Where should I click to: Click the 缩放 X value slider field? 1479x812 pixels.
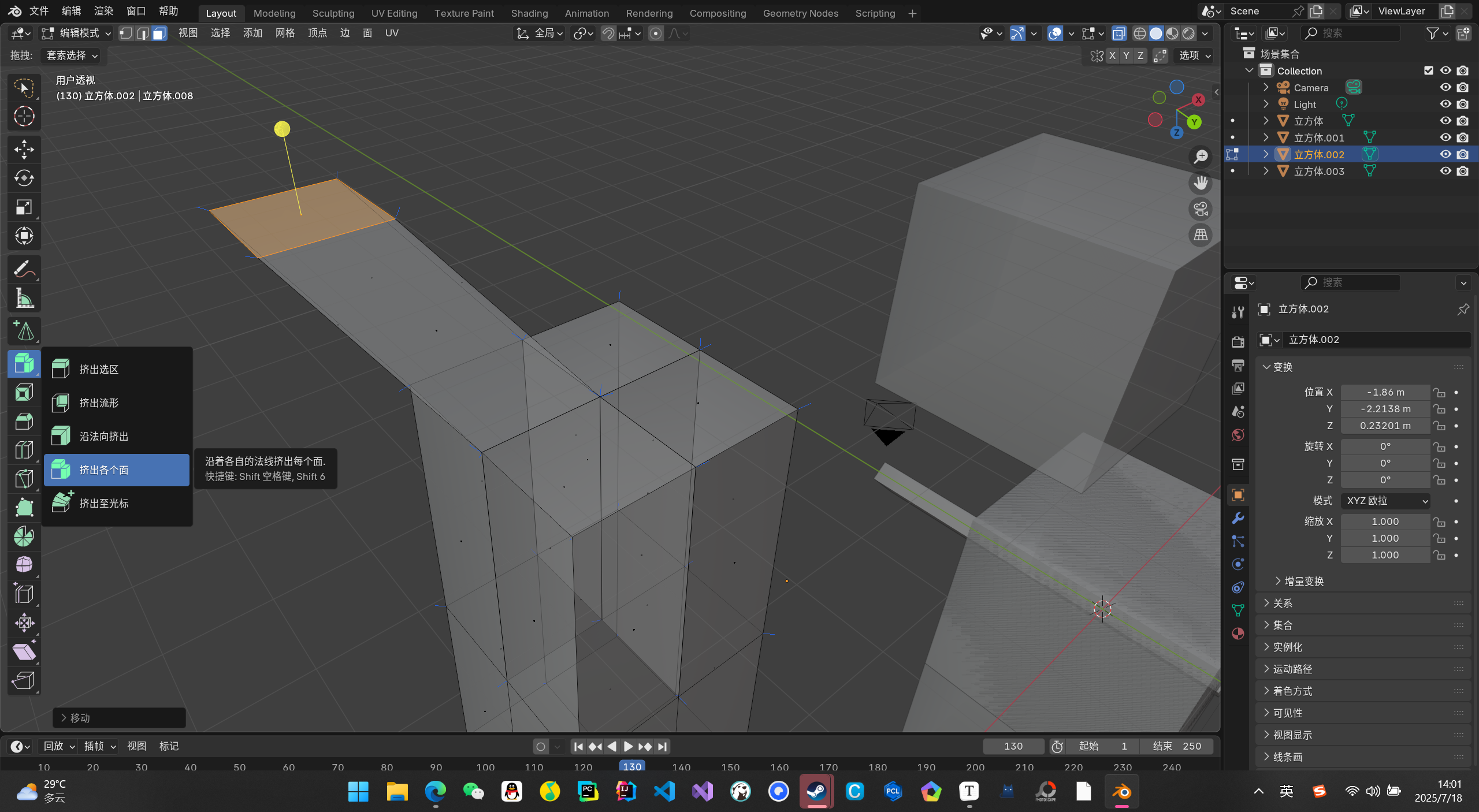[x=1385, y=522]
